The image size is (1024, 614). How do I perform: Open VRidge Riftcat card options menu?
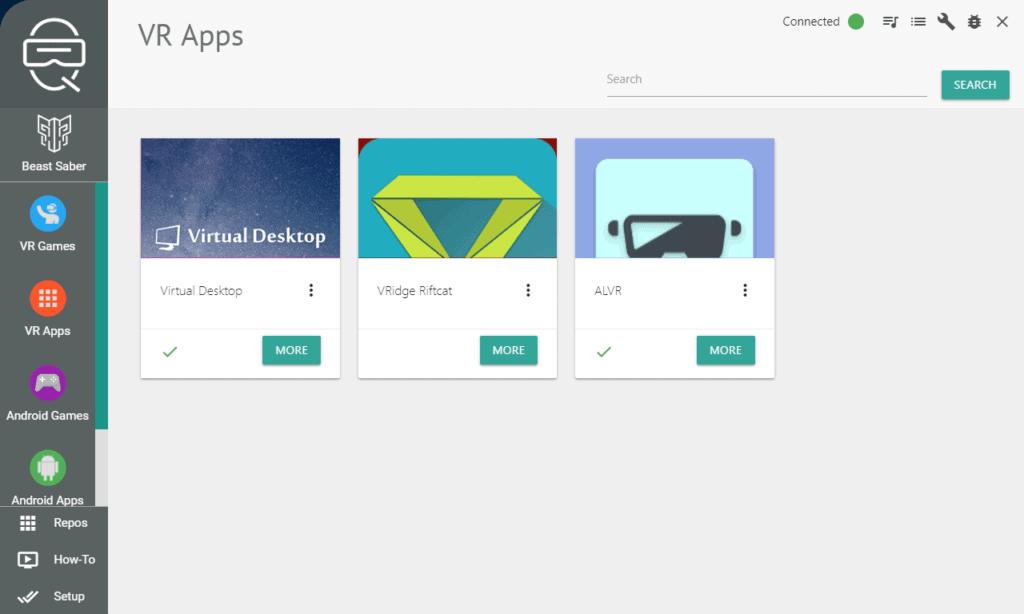528,290
